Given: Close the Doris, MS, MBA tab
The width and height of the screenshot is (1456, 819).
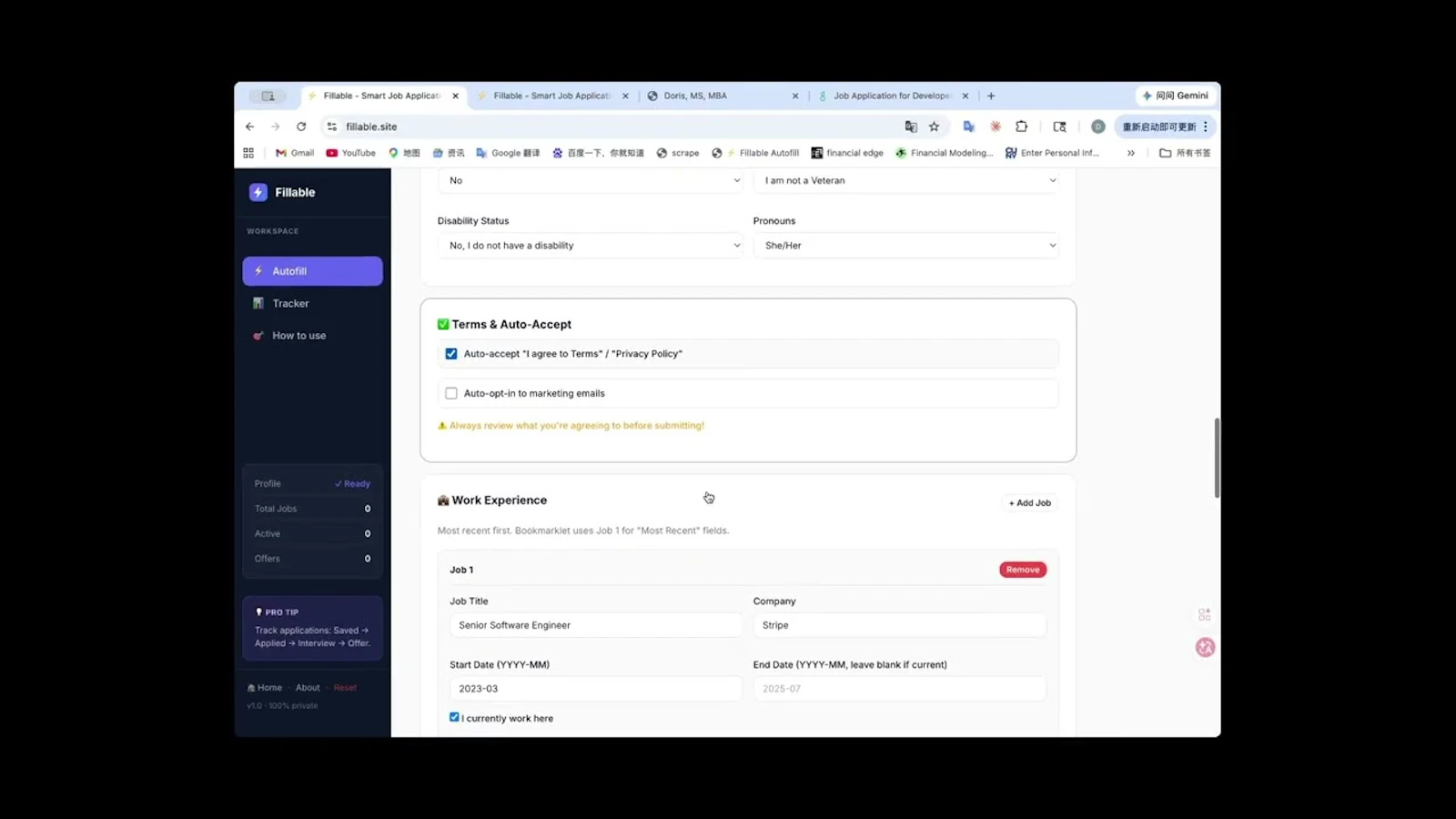Looking at the screenshot, I should [795, 96].
